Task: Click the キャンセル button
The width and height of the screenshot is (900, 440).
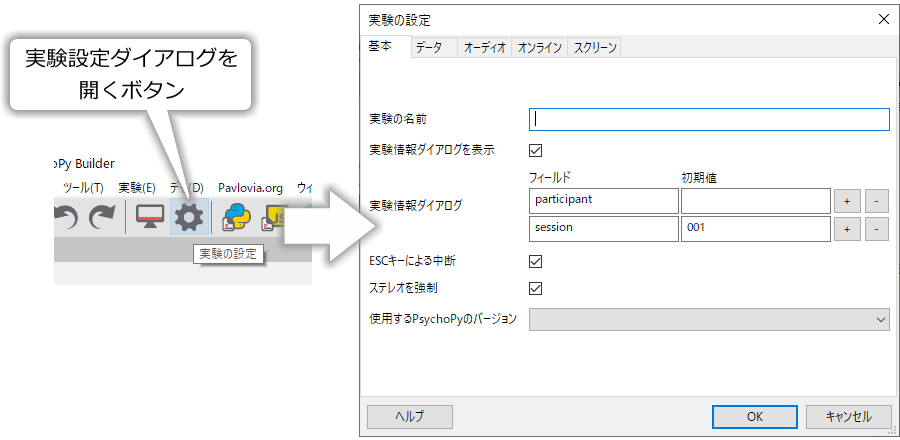Action: point(849,417)
